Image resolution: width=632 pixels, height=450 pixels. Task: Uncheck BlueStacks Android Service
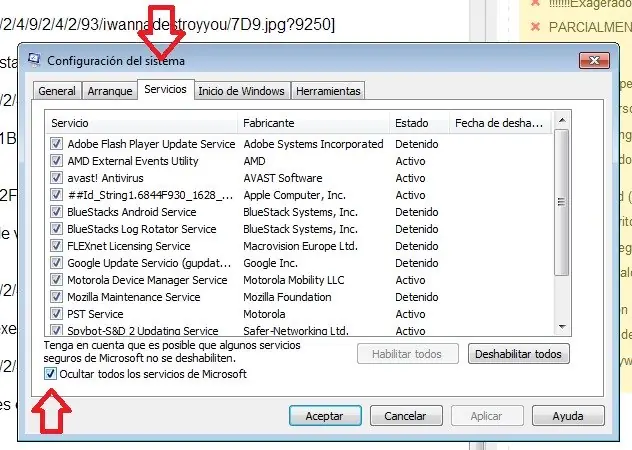tap(56, 211)
